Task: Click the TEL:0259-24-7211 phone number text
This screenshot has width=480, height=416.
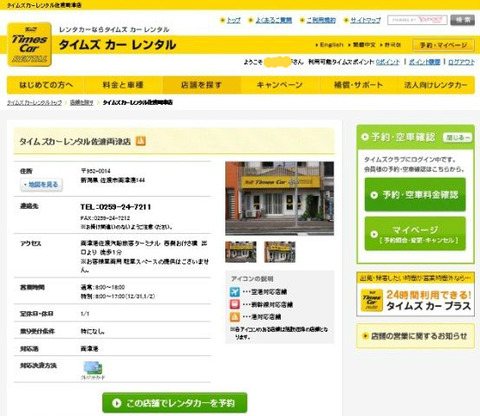Action: point(116,207)
